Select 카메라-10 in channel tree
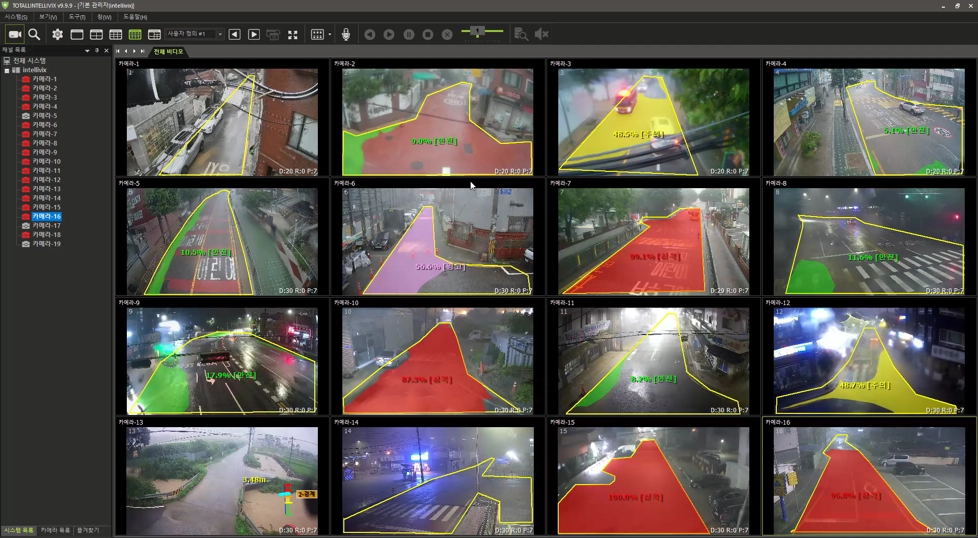 pos(46,161)
